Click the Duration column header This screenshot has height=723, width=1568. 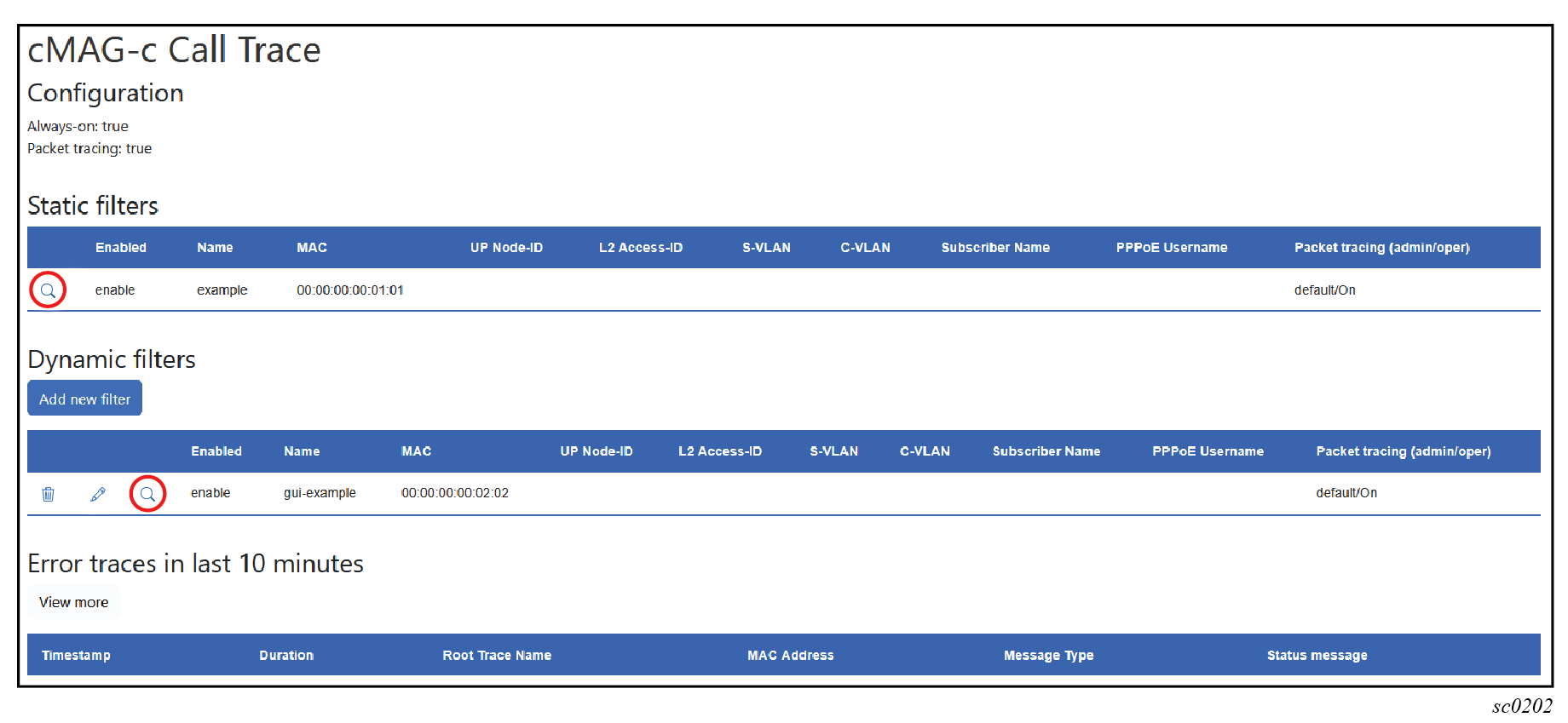click(286, 655)
